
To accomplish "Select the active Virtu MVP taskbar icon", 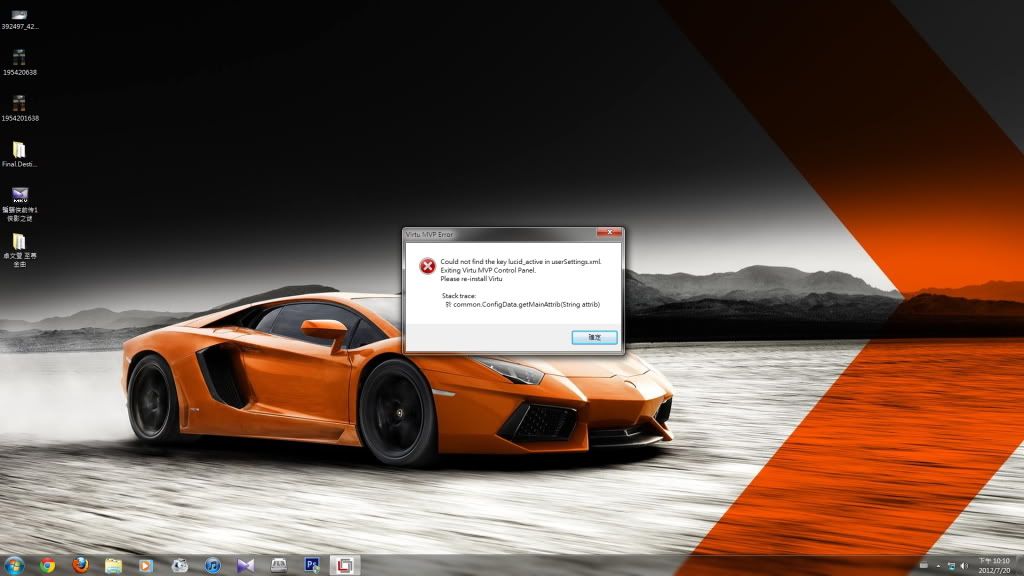I will pos(345,566).
